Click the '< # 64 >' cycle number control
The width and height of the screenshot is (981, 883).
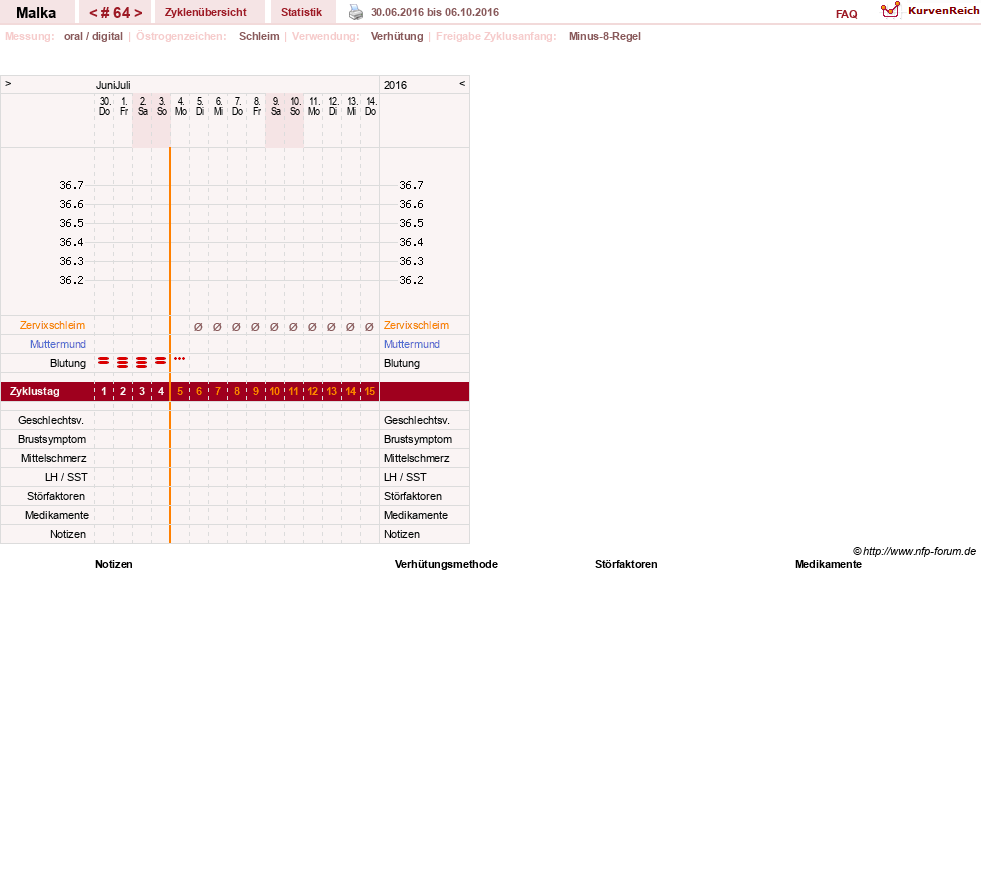pos(116,12)
